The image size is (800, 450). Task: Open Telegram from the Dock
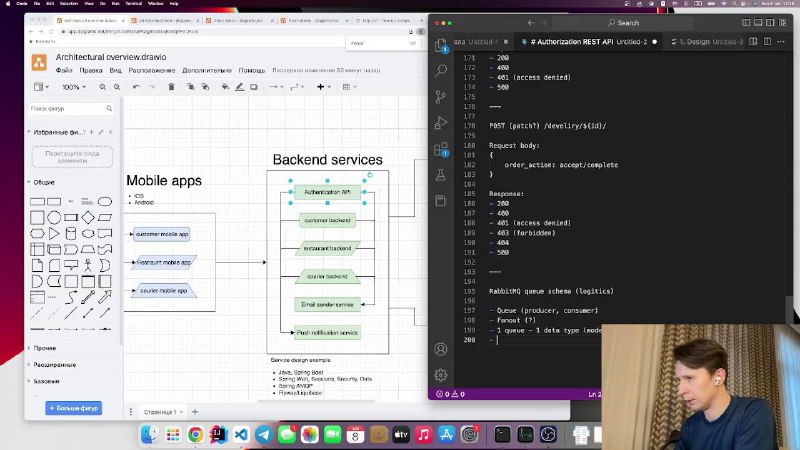(264, 434)
